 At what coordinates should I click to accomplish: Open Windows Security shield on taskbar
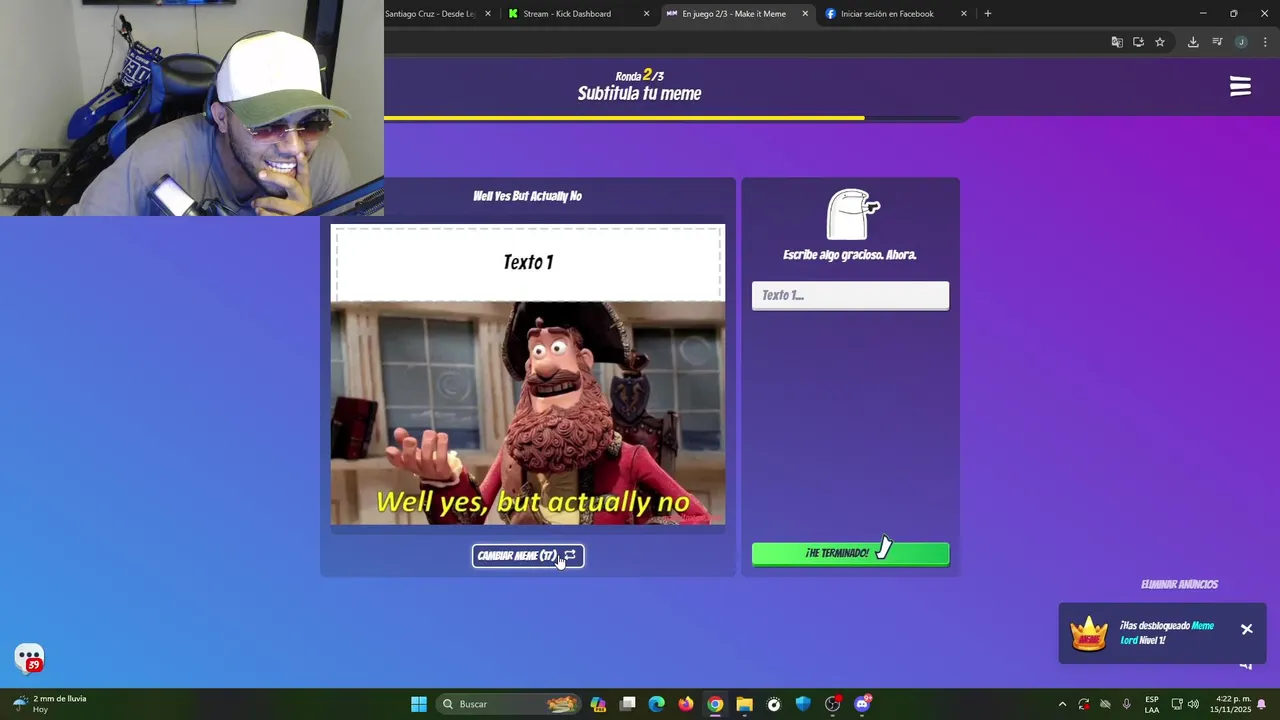coord(803,704)
